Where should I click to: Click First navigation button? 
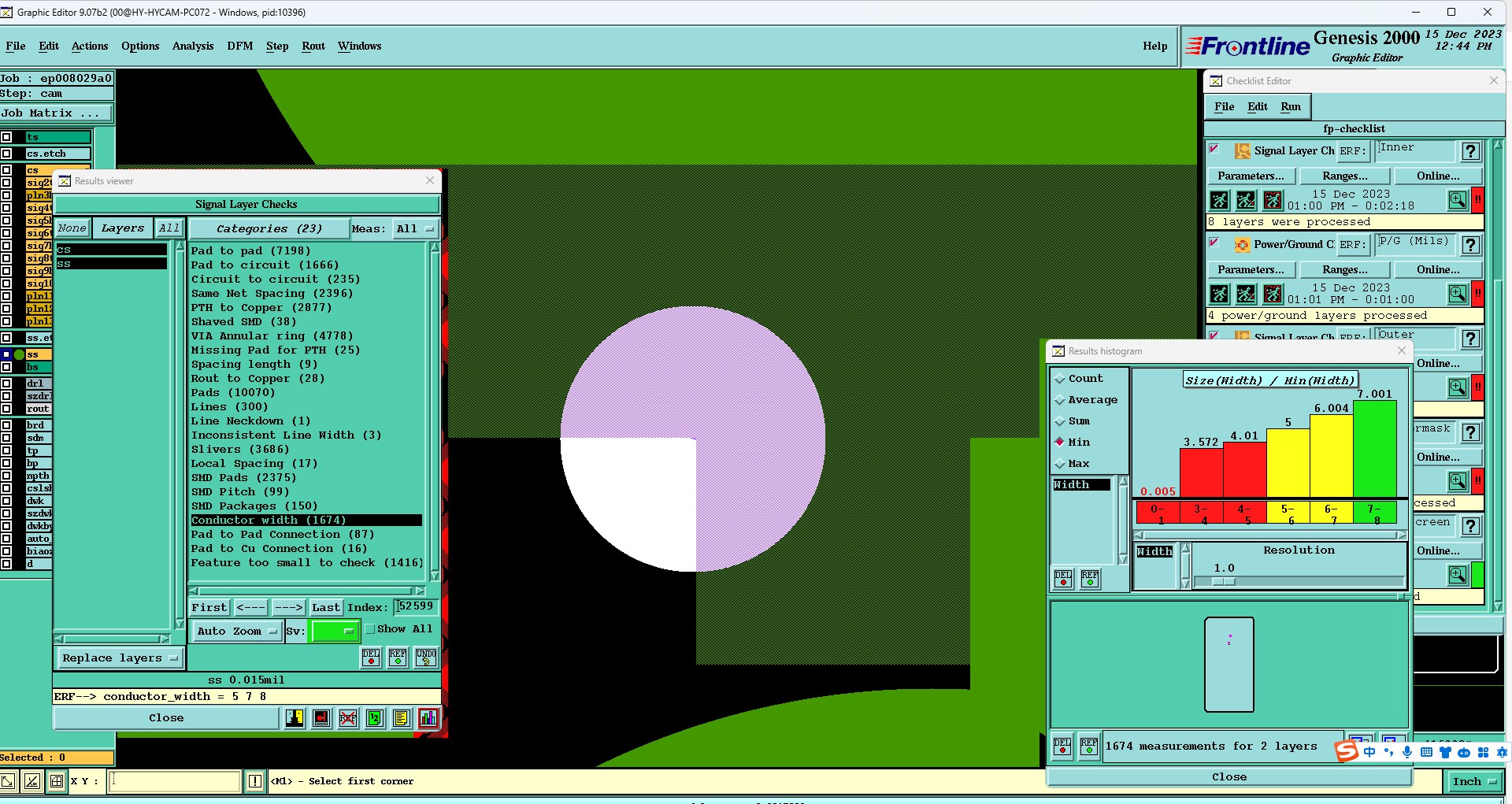[209, 607]
